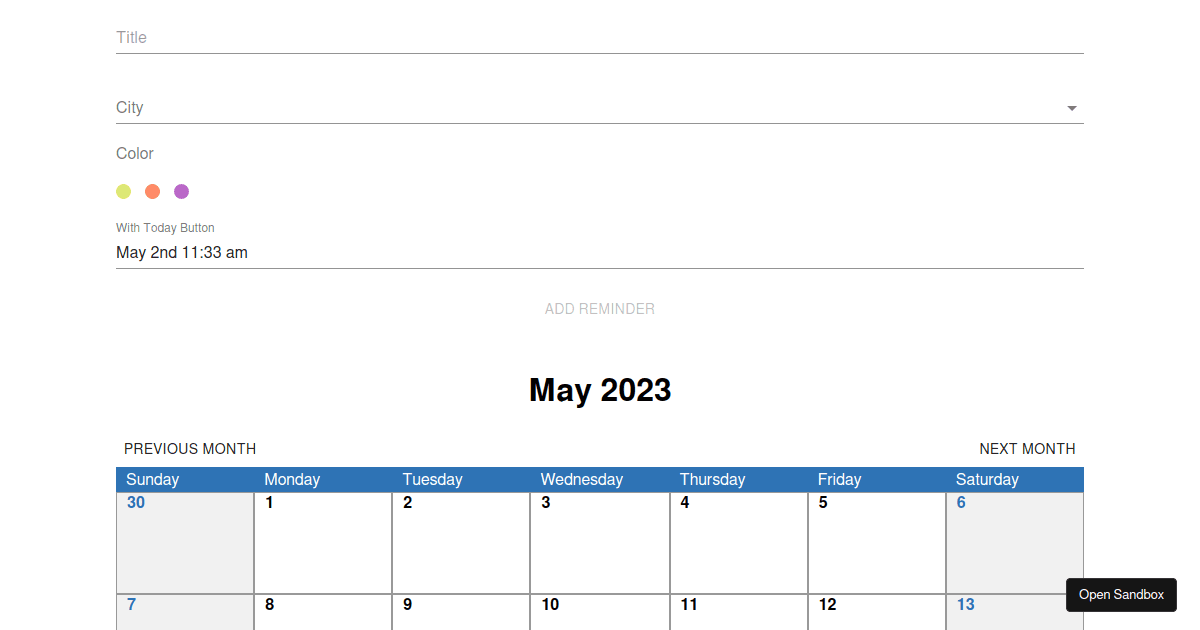Screen dimensions: 1200x630
Task: Click the With Today Button label
Action: point(164,228)
